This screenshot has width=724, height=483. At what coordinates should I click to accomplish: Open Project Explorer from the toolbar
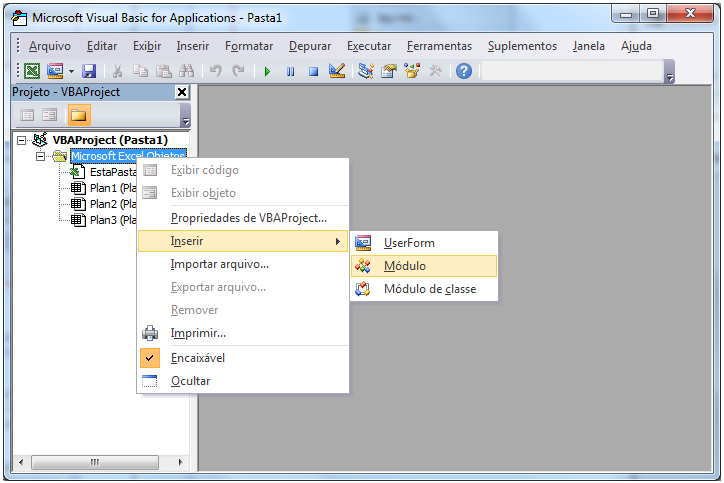coord(366,71)
